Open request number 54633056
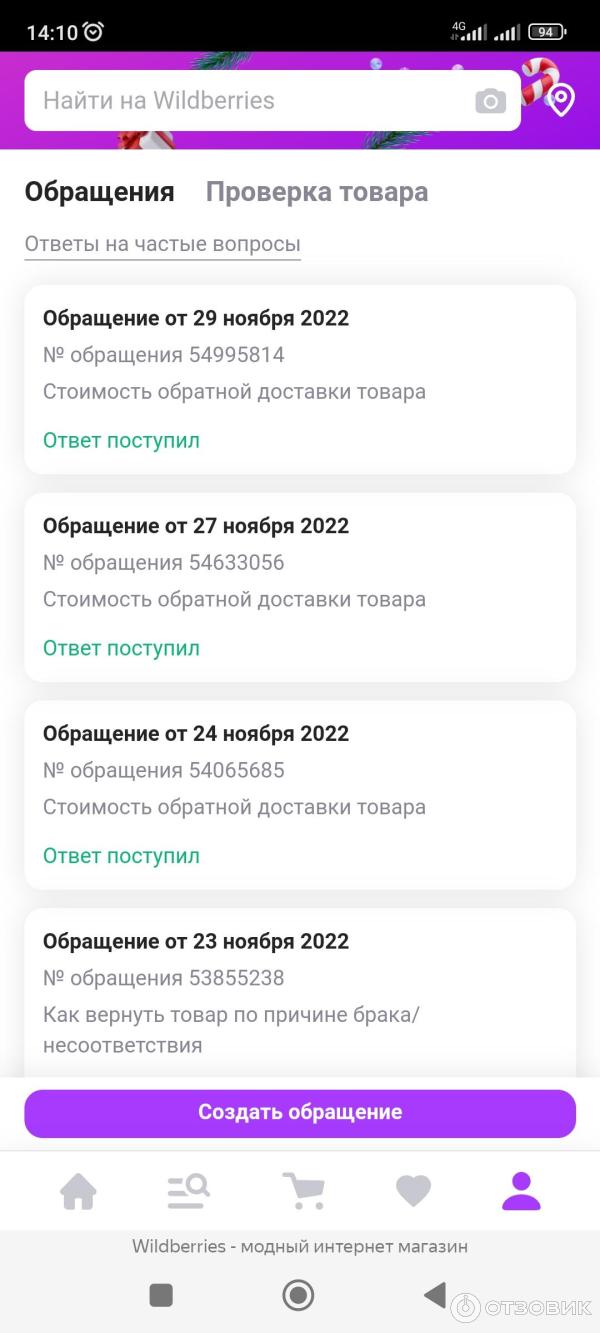 point(299,587)
